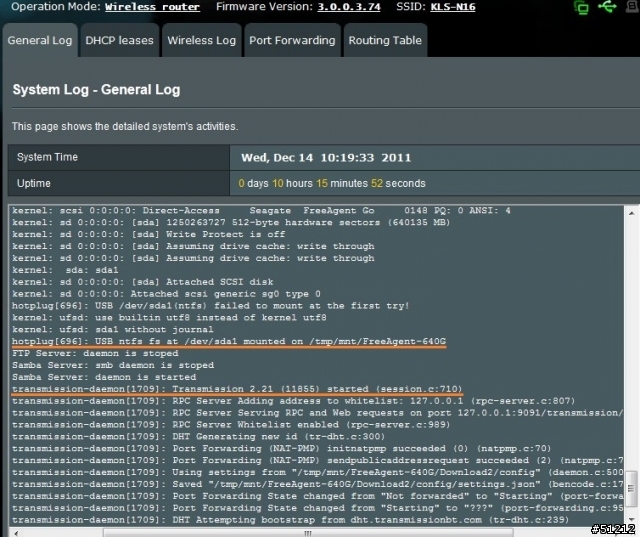This screenshot has width=640, height=537.
Task: Click the network clients status icon
Action: click(x=580, y=8)
